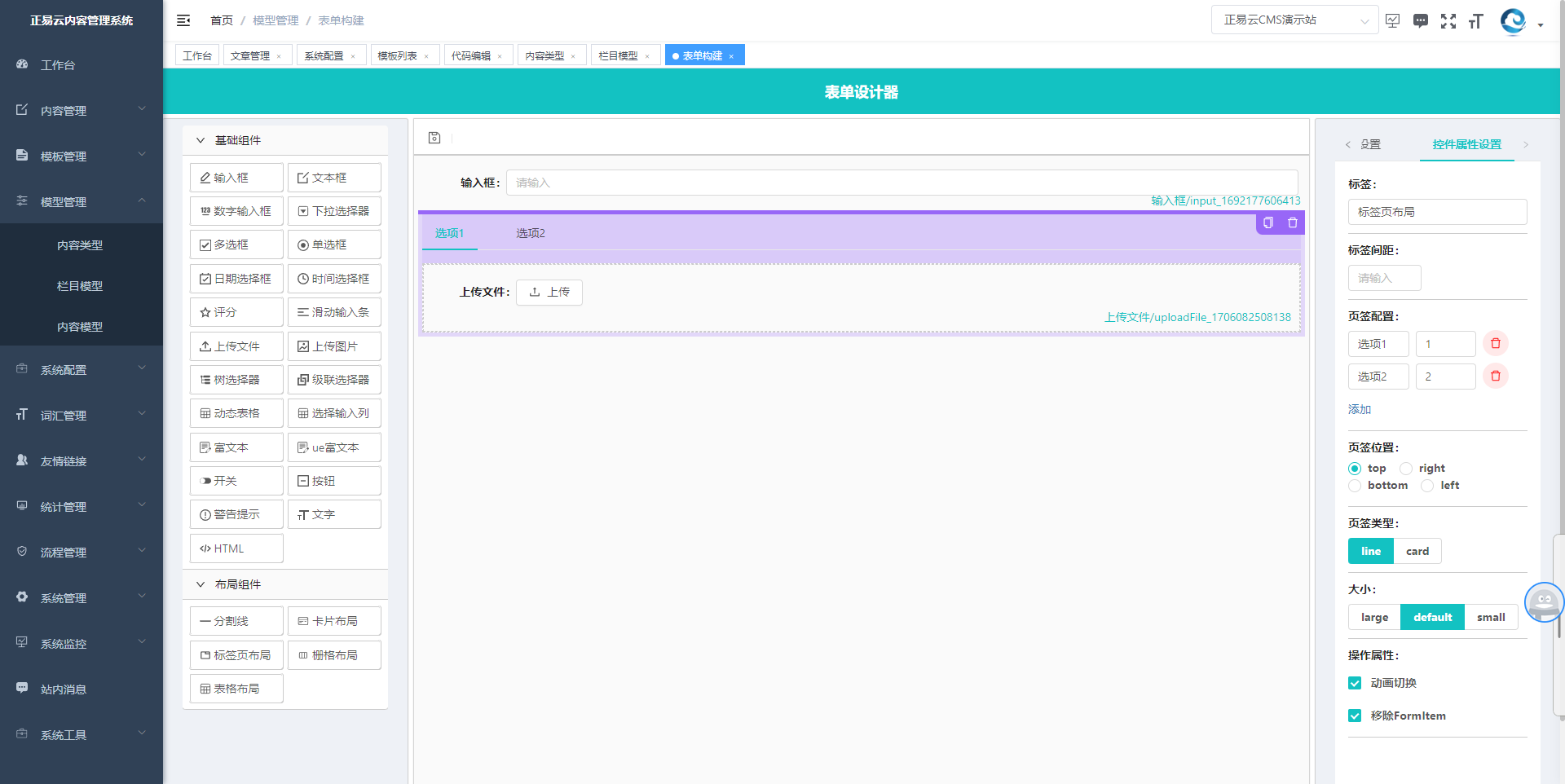
Task: Click the 添加 link to add tab
Action: 1359,409
